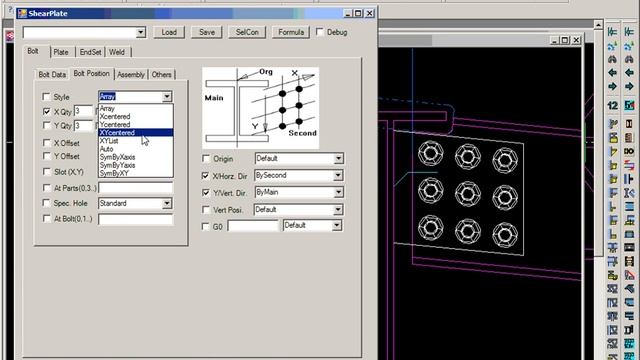Check the Spec. Hole checkbox
This screenshot has height=360, width=640.
pyautogui.click(x=47, y=203)
